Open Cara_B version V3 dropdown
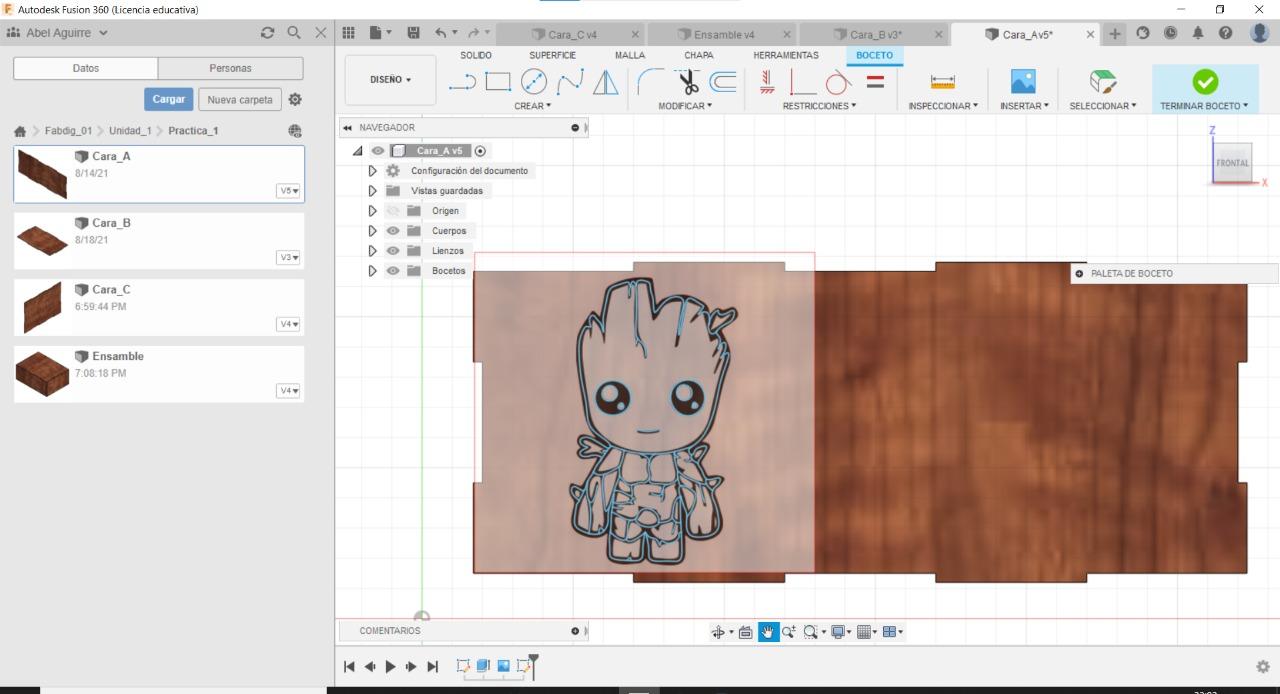 click(x=288, y=257)
